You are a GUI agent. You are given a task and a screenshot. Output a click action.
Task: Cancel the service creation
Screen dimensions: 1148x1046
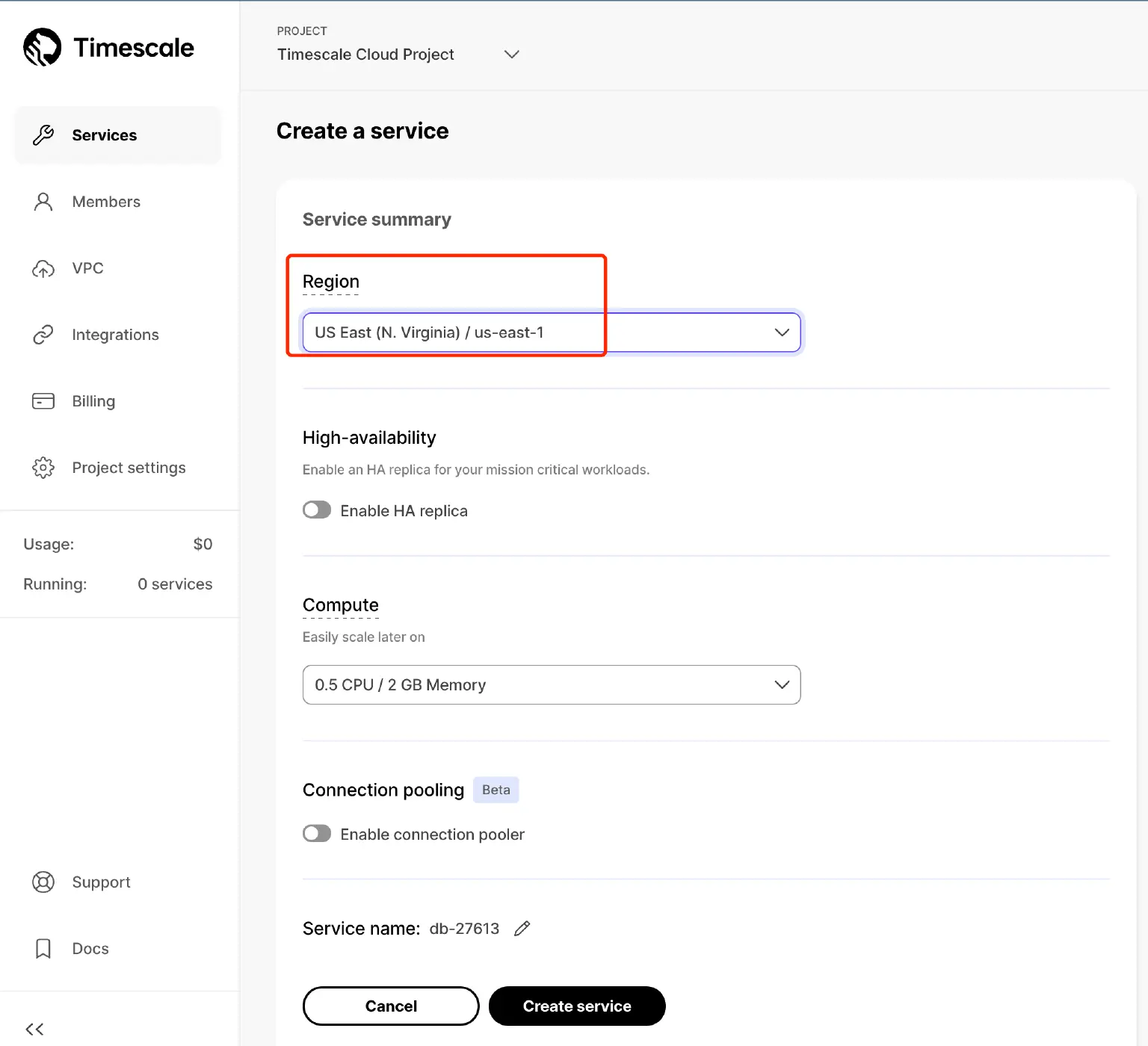point(390,1006)
